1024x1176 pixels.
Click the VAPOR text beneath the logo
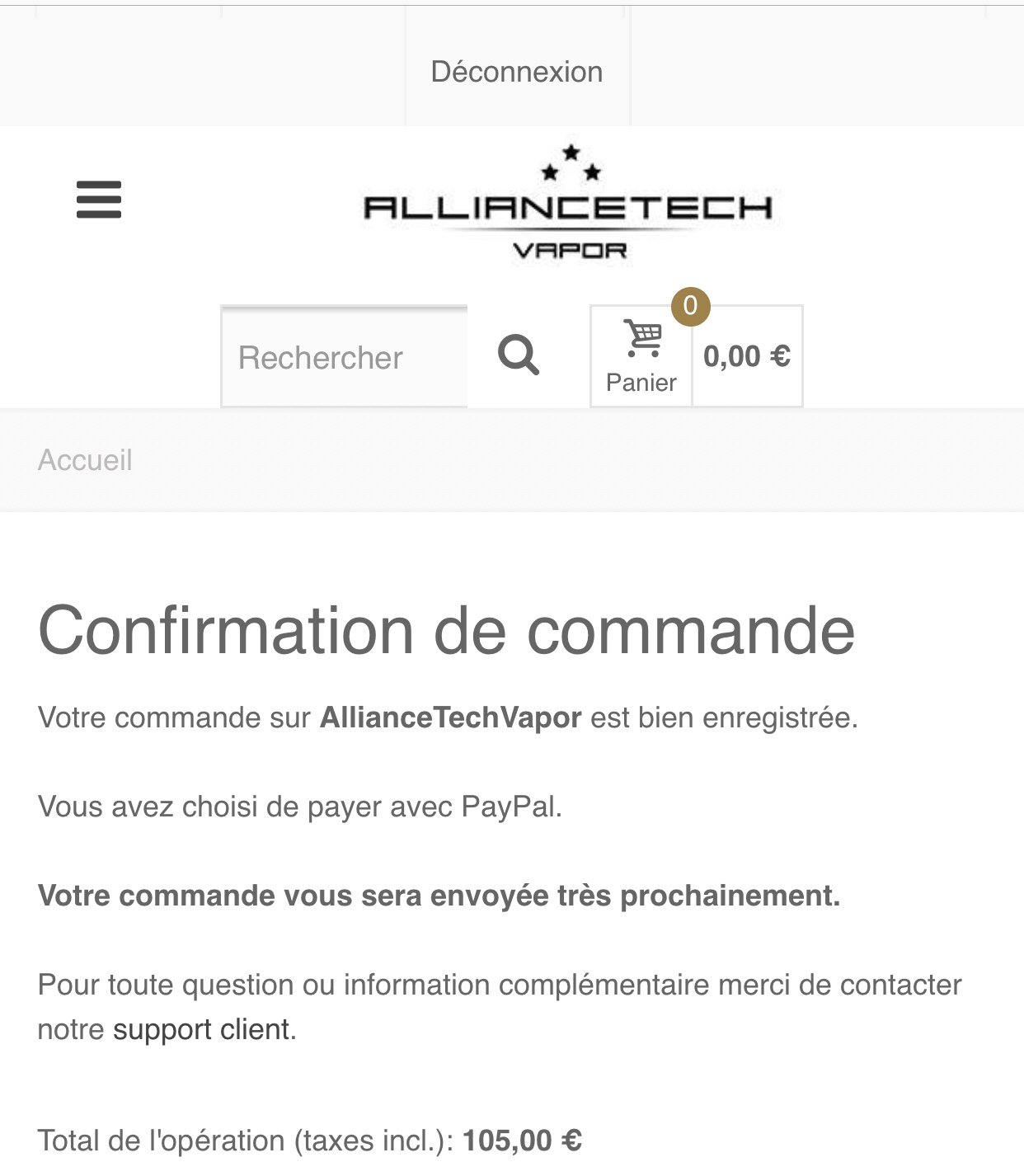click(569, 250)
